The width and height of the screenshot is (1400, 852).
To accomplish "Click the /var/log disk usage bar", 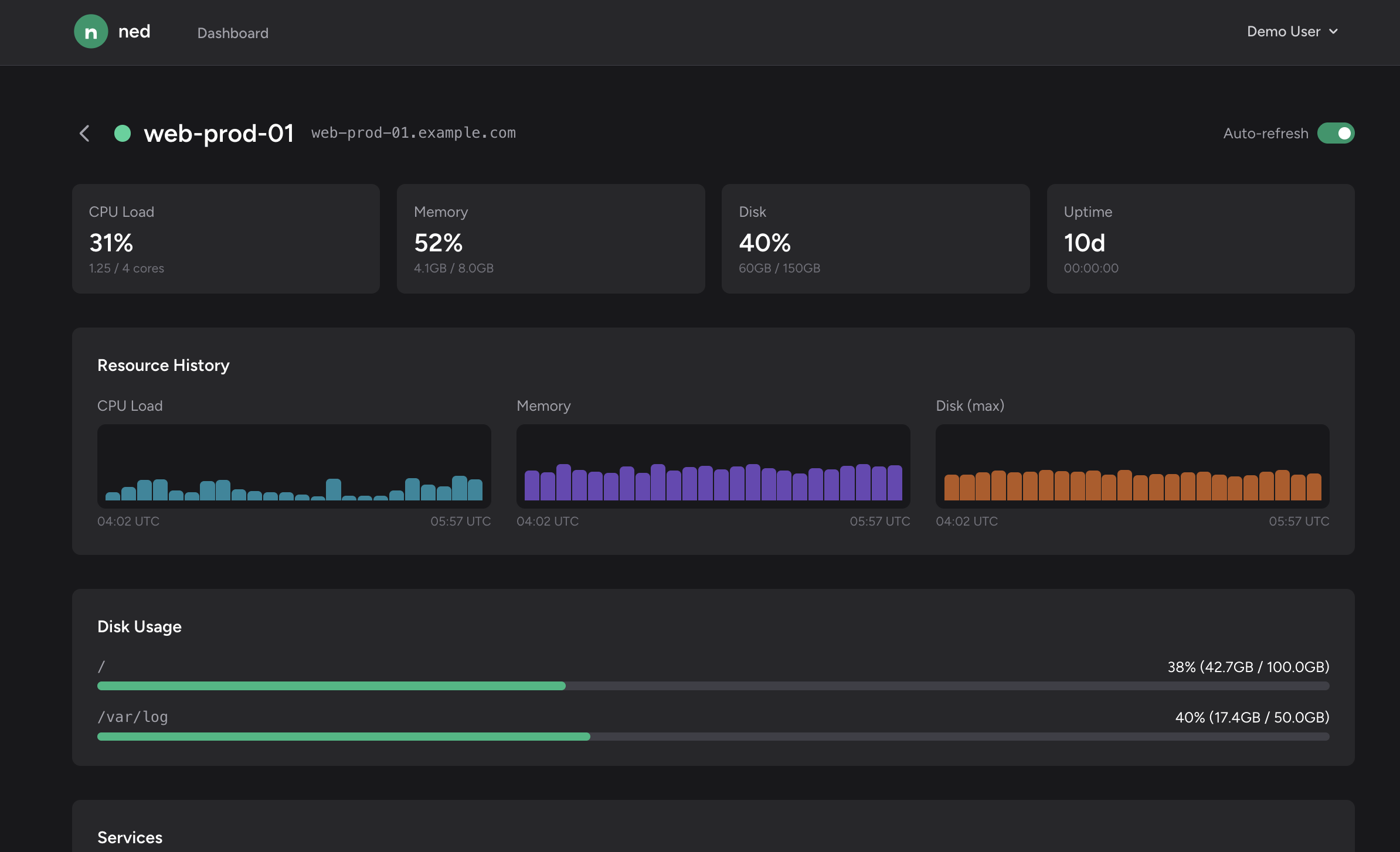I will coord(713,737).
